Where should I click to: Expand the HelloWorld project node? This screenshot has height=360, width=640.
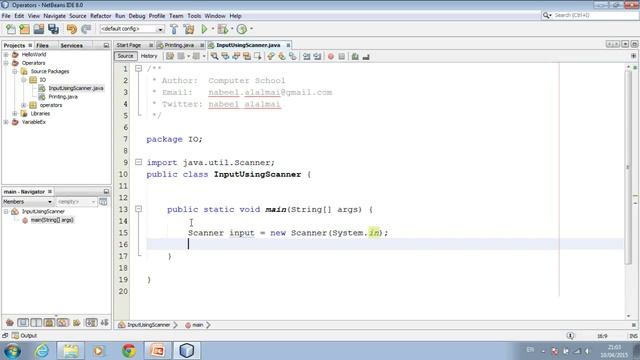click(6, 54)
